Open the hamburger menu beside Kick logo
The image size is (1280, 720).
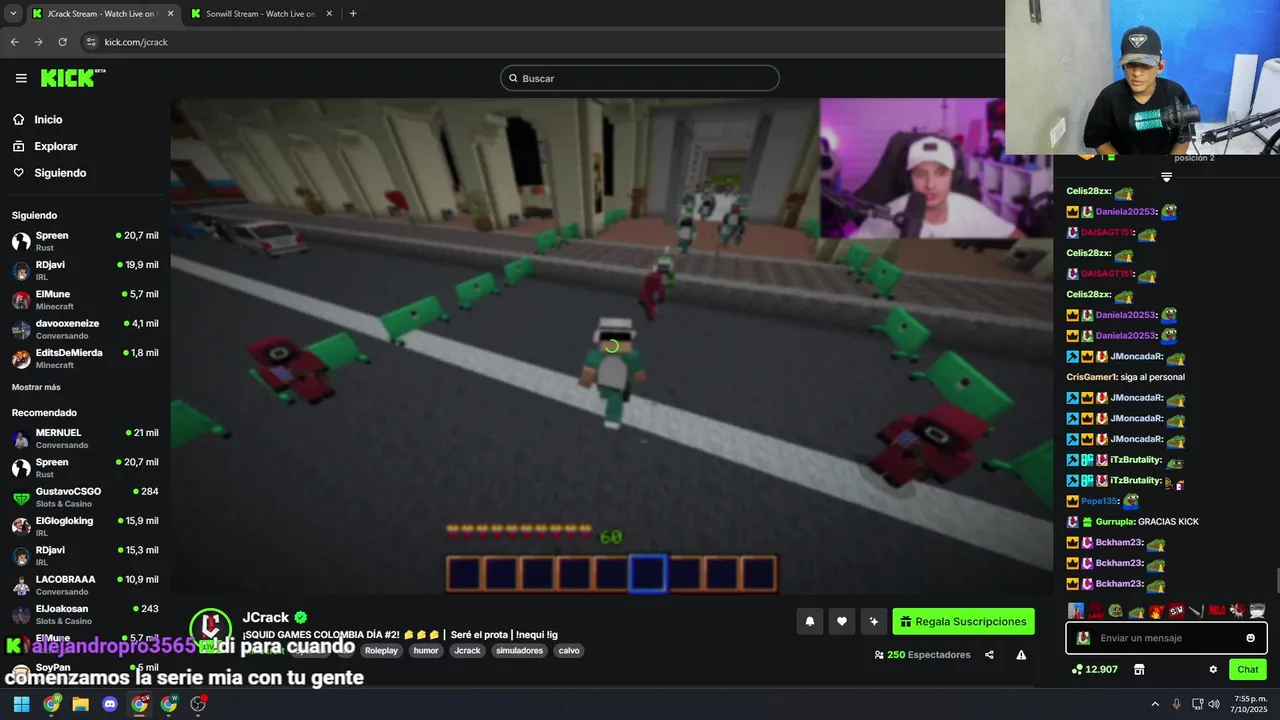(21, 78)
